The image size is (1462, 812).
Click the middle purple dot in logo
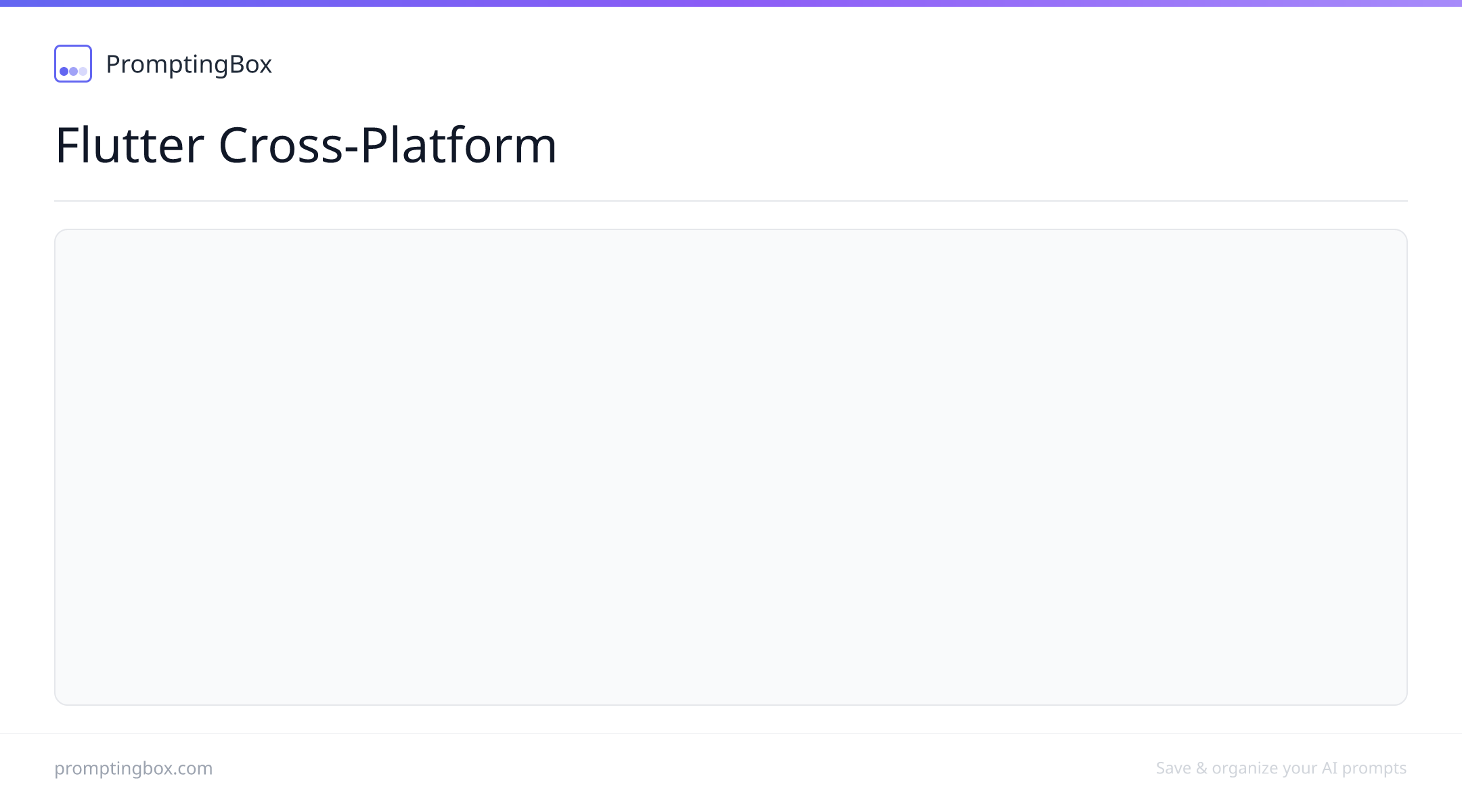pyautogui.click(x=73, y=71)
